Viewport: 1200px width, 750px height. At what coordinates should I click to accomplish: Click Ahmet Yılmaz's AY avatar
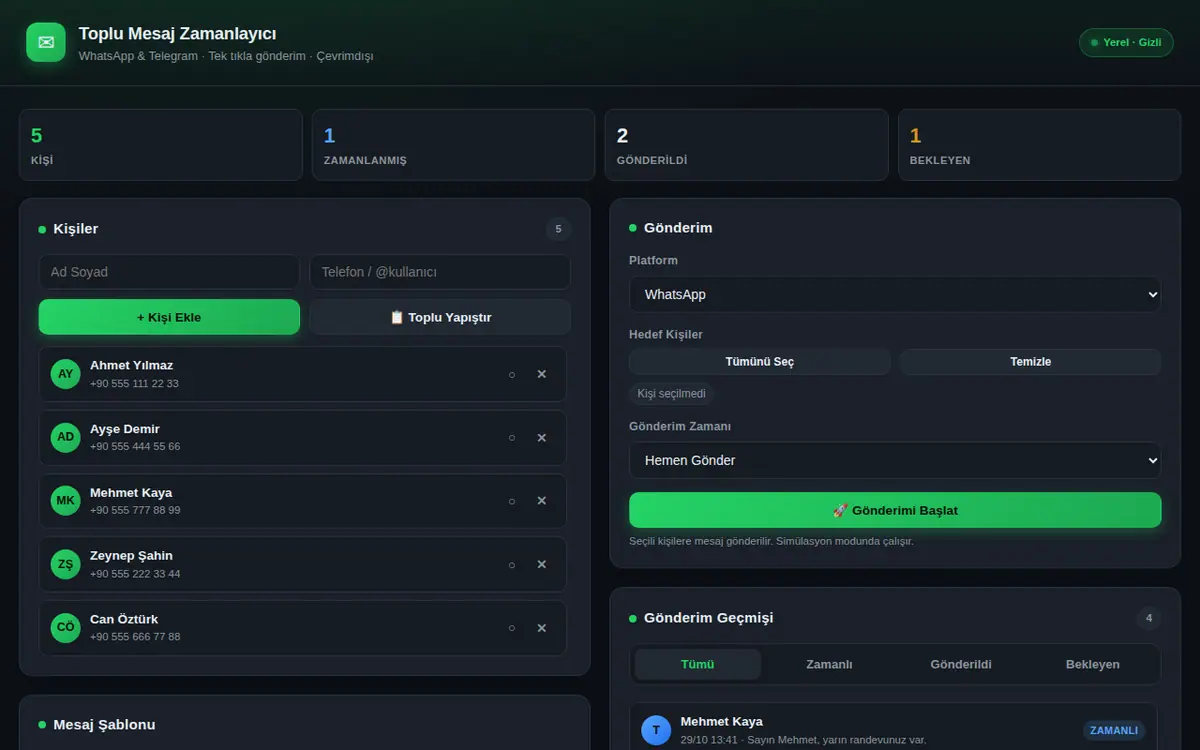(x=66, y=374)
